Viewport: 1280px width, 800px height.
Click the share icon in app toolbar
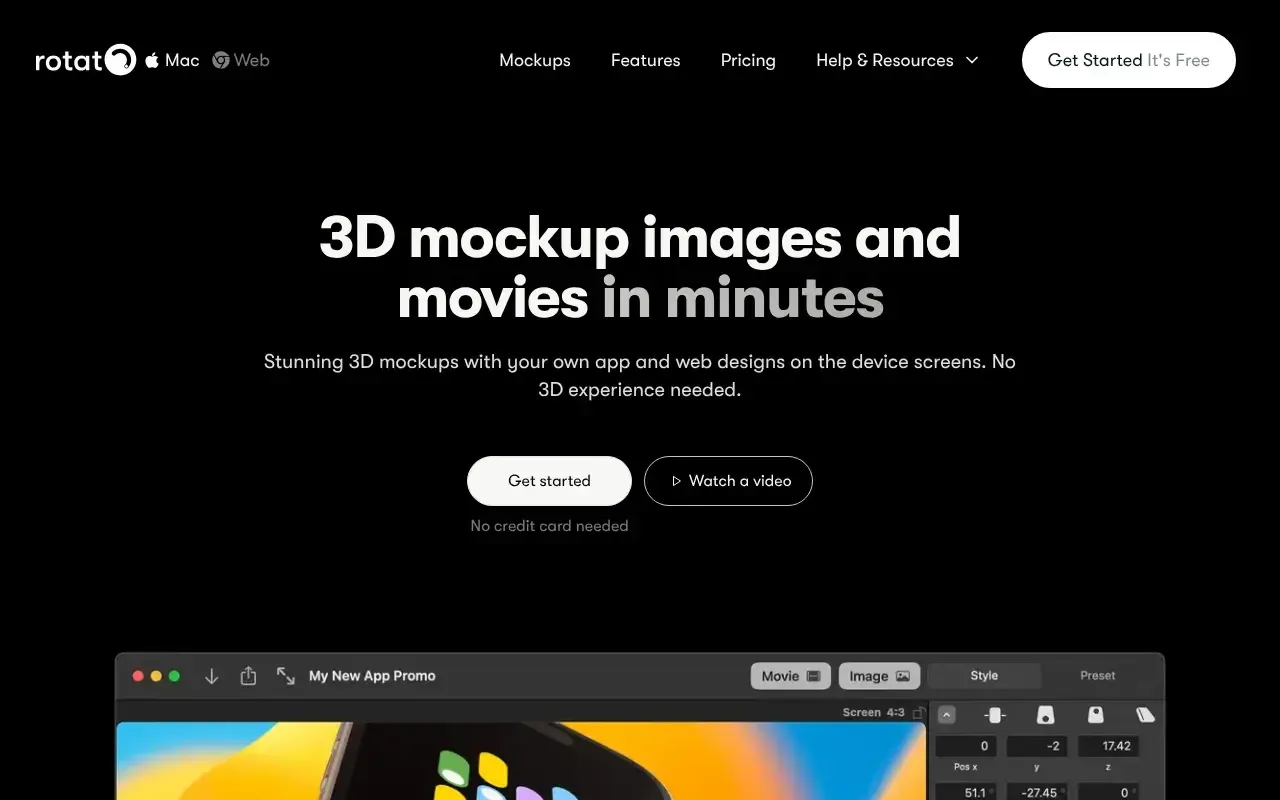[248, 676]
